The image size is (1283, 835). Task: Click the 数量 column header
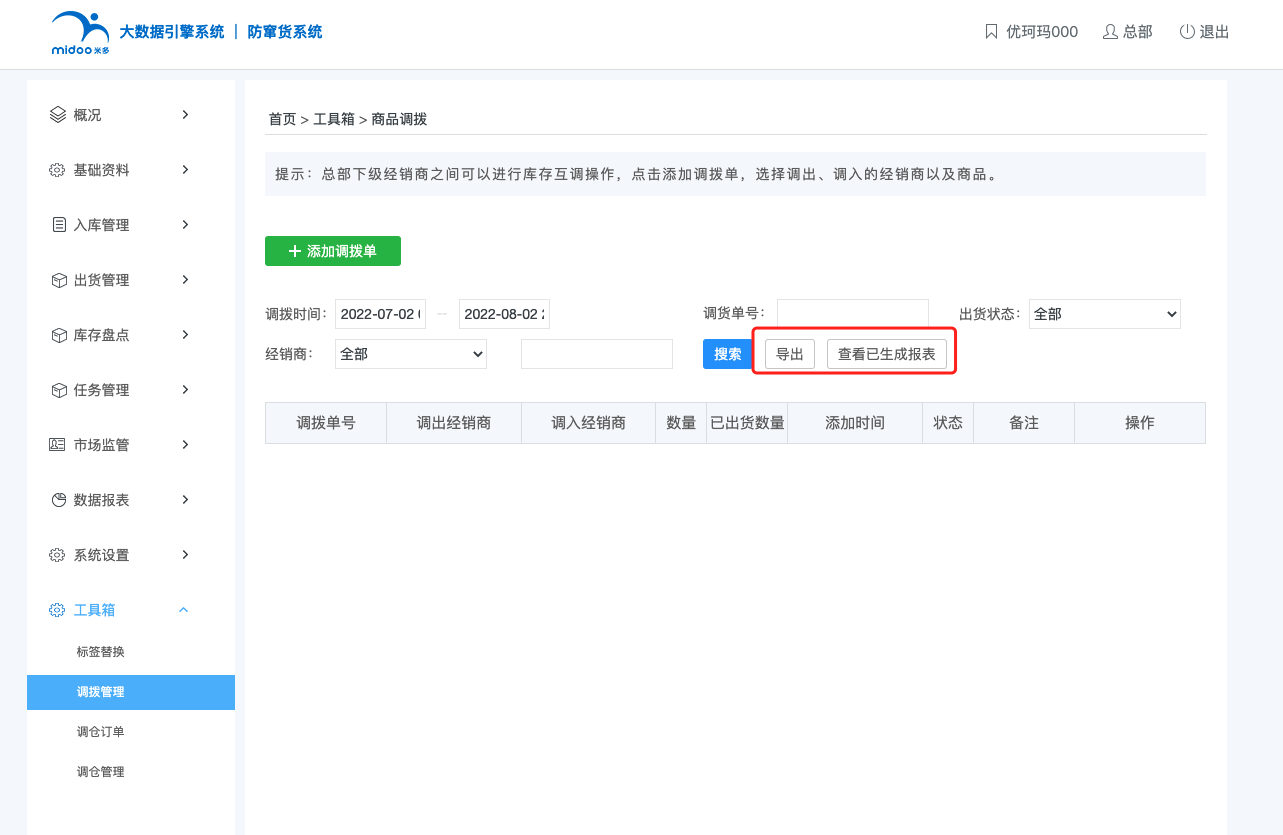click(x=681, y=423)
